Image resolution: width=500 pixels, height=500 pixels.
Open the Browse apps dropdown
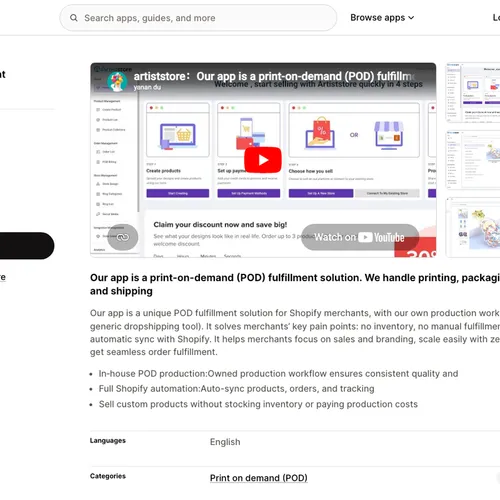coord(382,18)
